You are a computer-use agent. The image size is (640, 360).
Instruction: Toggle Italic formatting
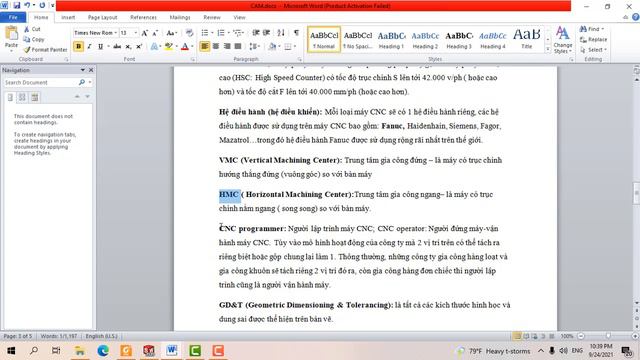point(89,47)
